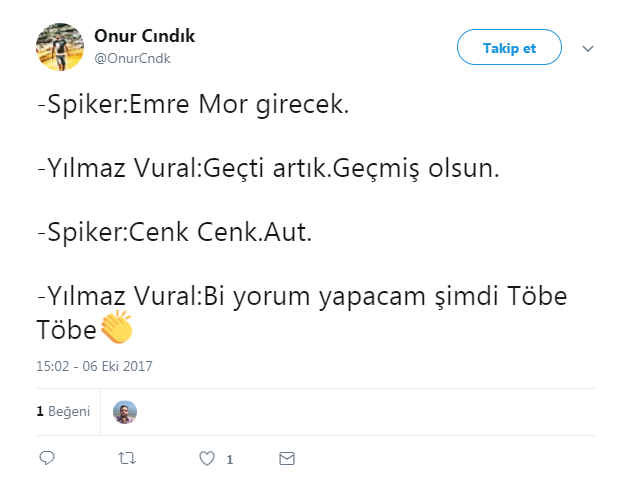Retweet this tweet using the arrows icon
Viewport: 620px width, 482px height.
127,458
